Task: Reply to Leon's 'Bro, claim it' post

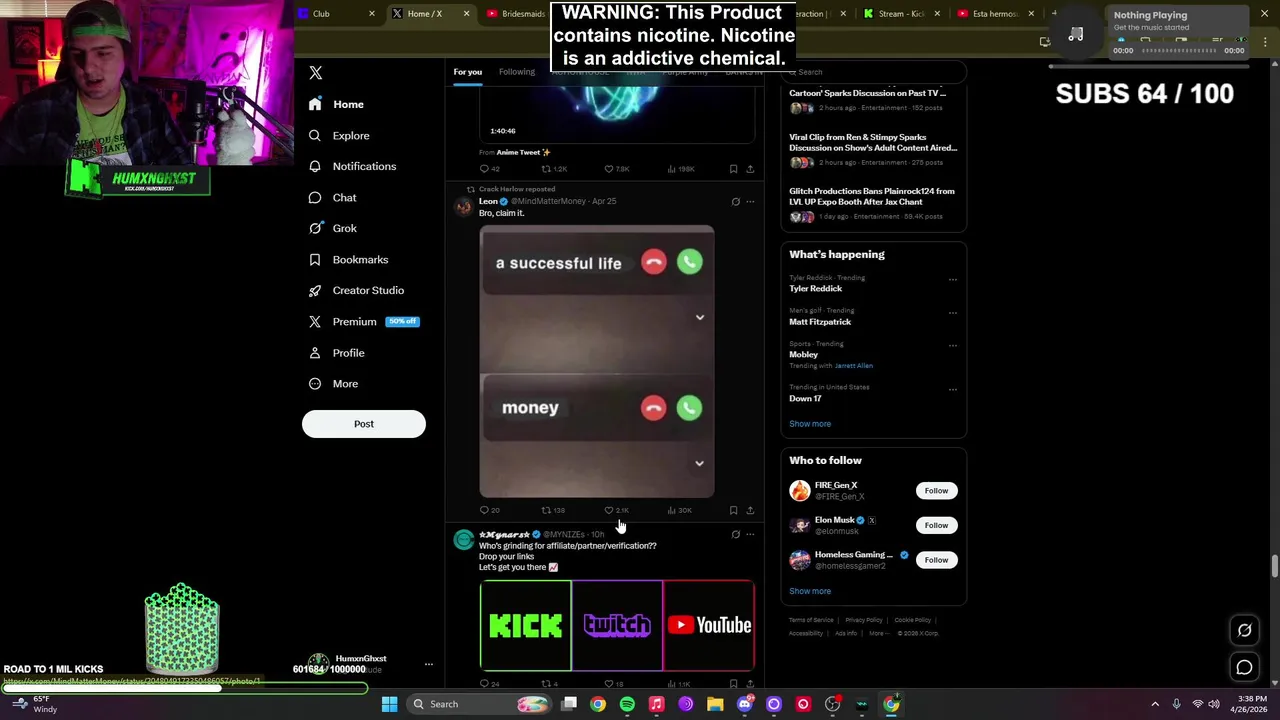Action: point(489,510)
